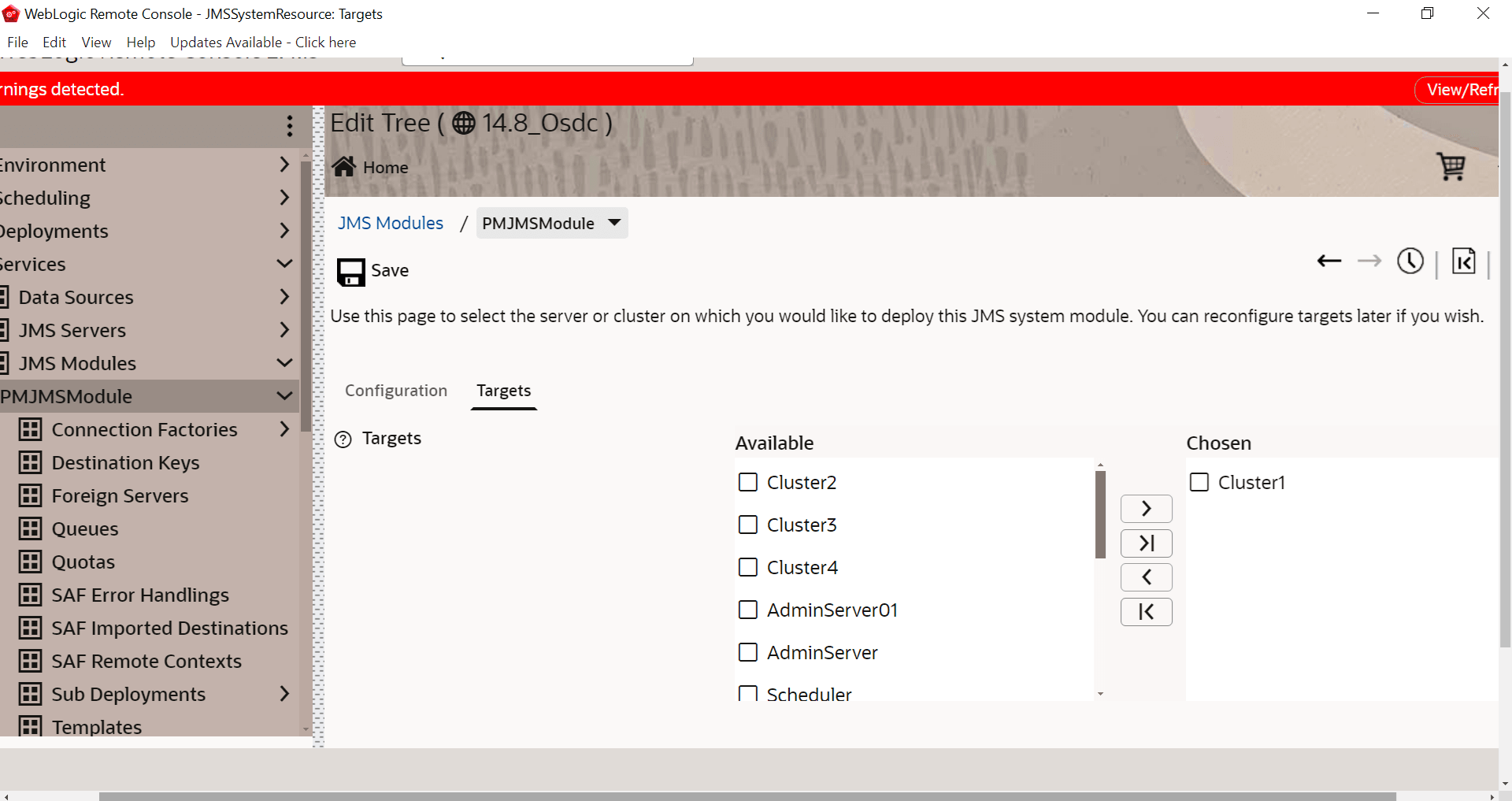Switch to the Configuration tab
The height and width of the screenshot is (801, 1512).
(396, 391)
